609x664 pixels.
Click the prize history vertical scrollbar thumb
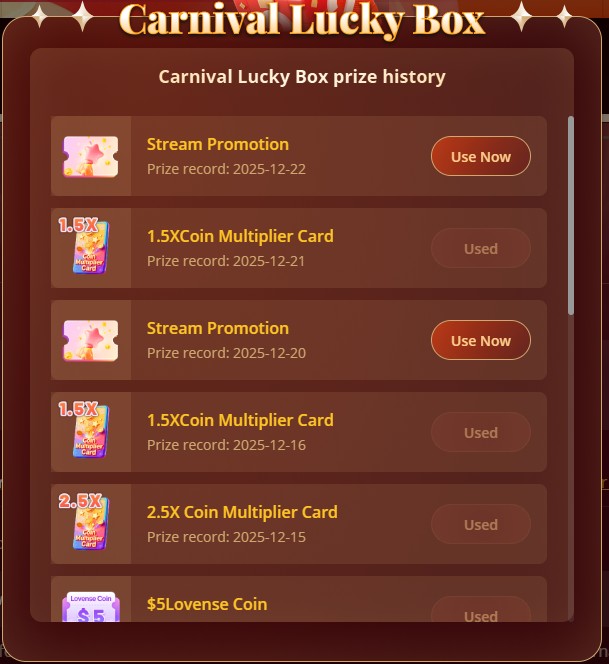(571, 216)
